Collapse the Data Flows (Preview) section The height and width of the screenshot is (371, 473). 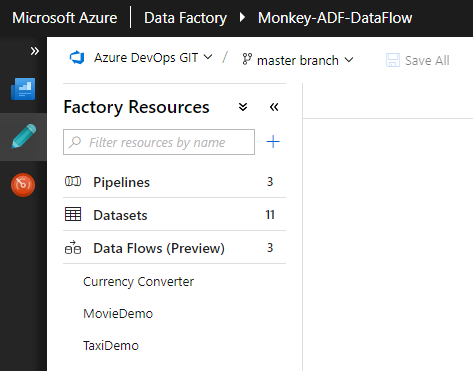174,248
